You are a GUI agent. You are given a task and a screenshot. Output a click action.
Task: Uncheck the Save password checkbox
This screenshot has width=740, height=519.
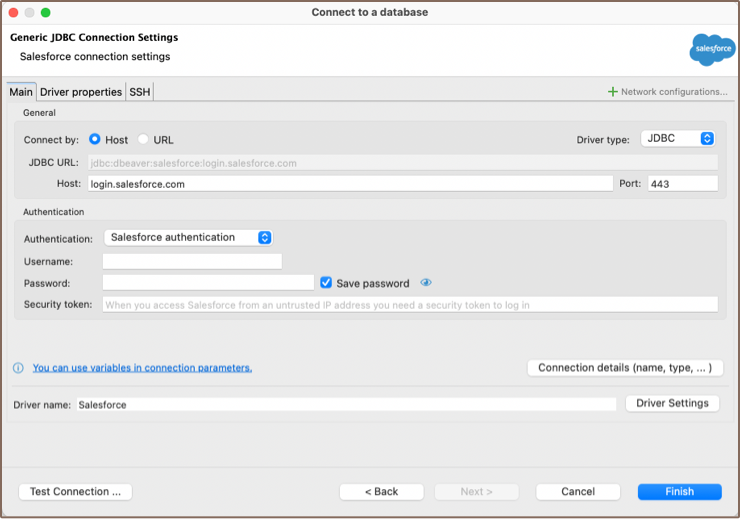click(326, 283)
